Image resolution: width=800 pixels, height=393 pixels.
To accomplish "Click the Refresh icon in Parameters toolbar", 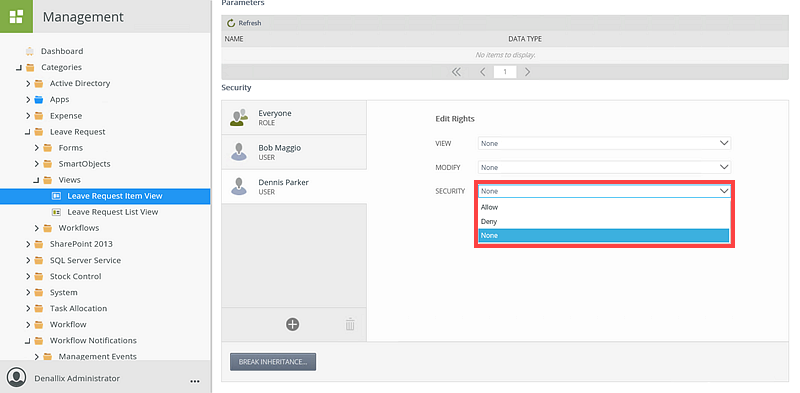I will coord(231,23).
